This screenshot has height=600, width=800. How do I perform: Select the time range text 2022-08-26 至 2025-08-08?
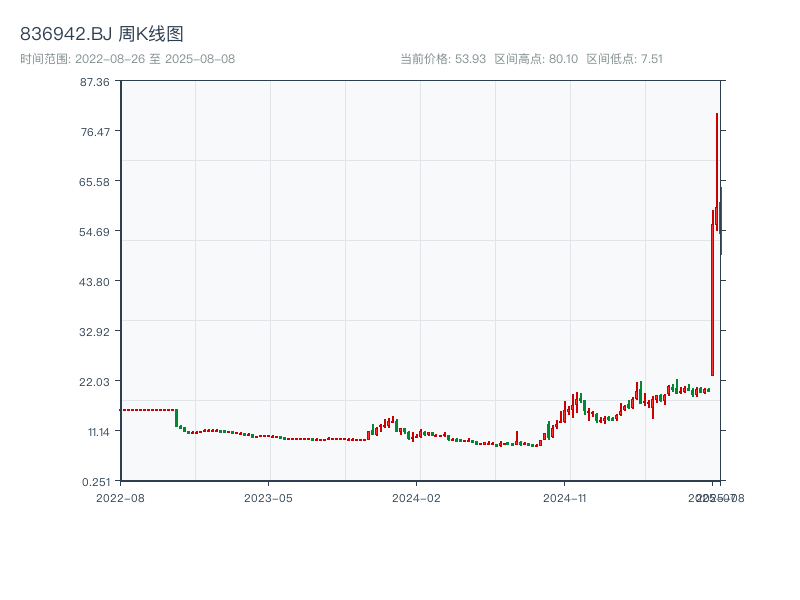[x=155, y=59]
